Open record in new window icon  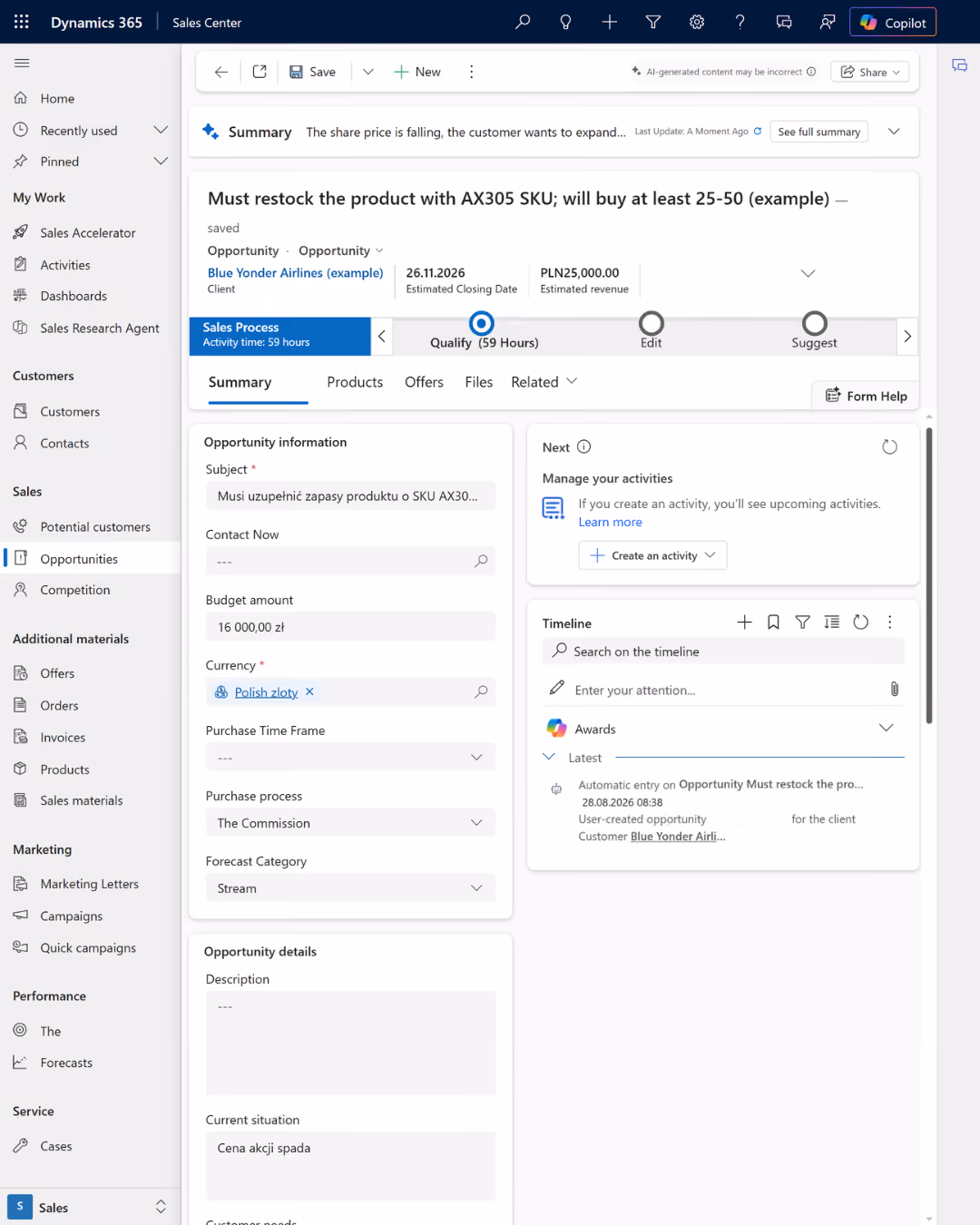tap(260, 72)
